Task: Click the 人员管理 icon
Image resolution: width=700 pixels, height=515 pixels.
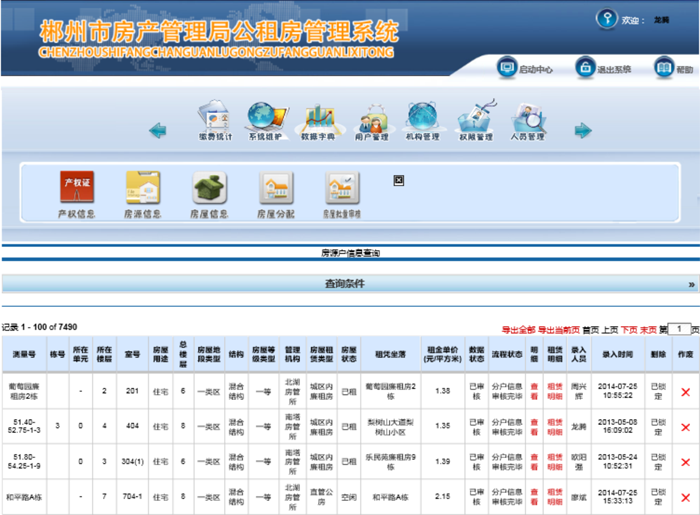Action: pyautogui.click(x=527, y=117)
